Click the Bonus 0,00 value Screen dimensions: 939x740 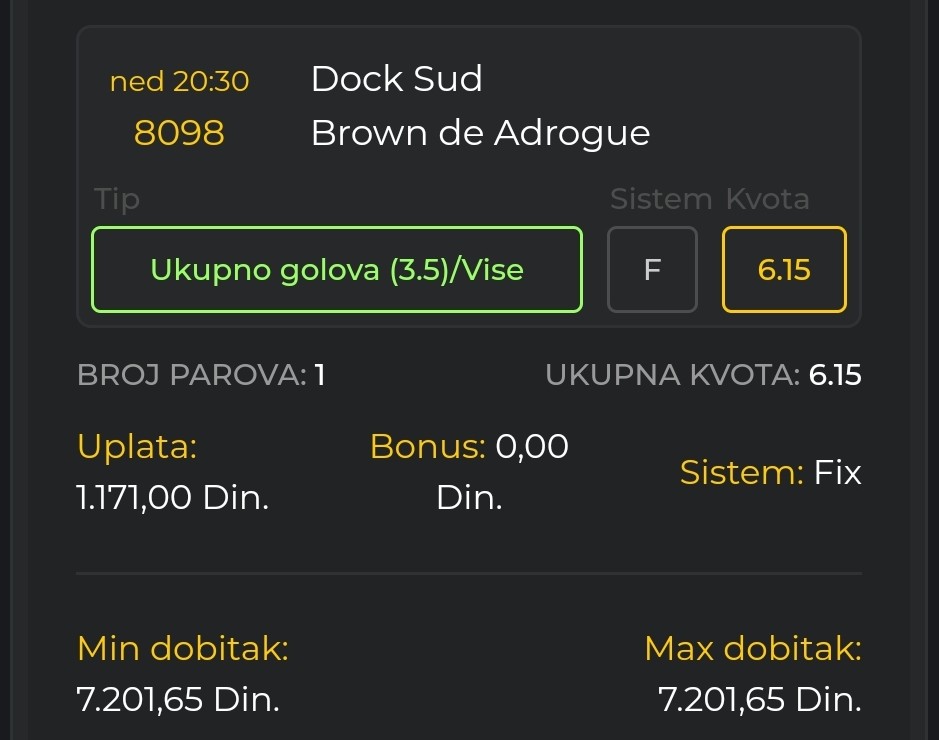(x=532, y=447)
